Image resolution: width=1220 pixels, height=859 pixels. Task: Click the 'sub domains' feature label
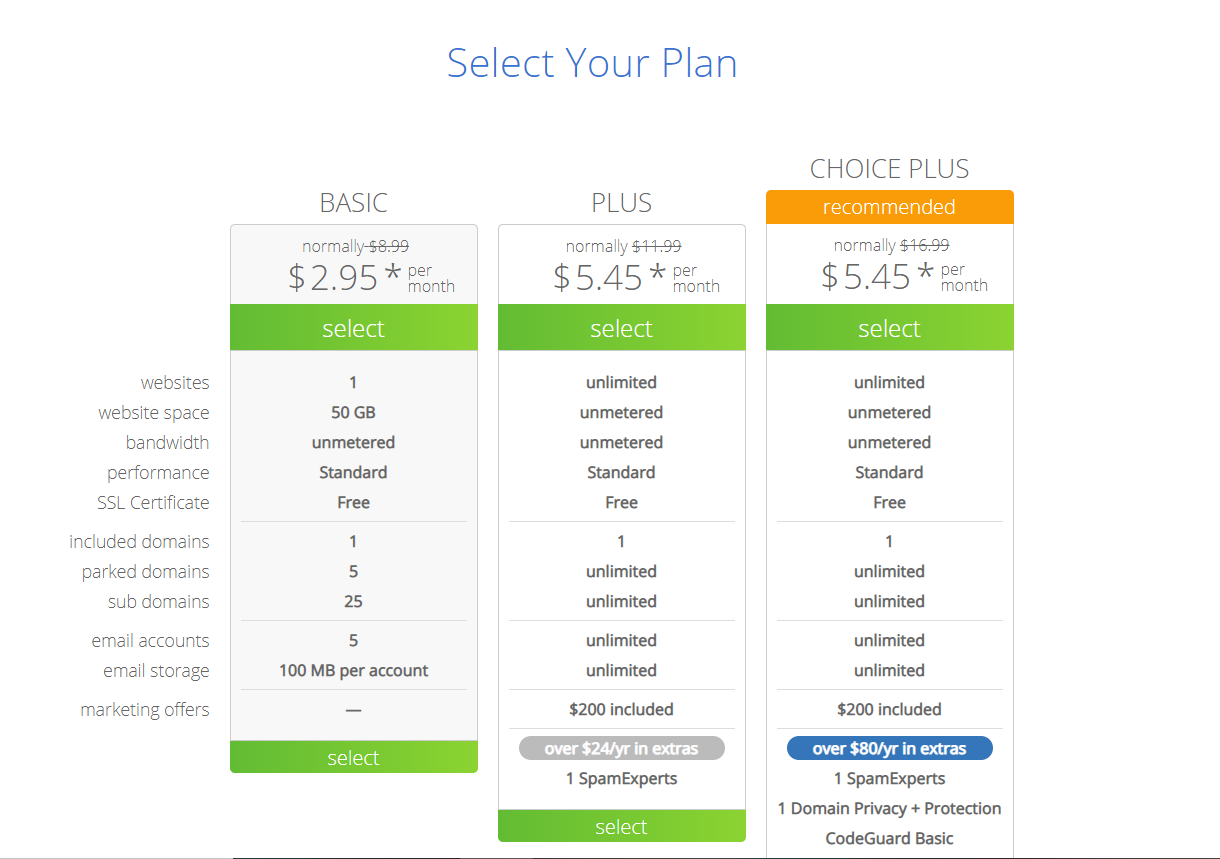(x=159, y=601)
